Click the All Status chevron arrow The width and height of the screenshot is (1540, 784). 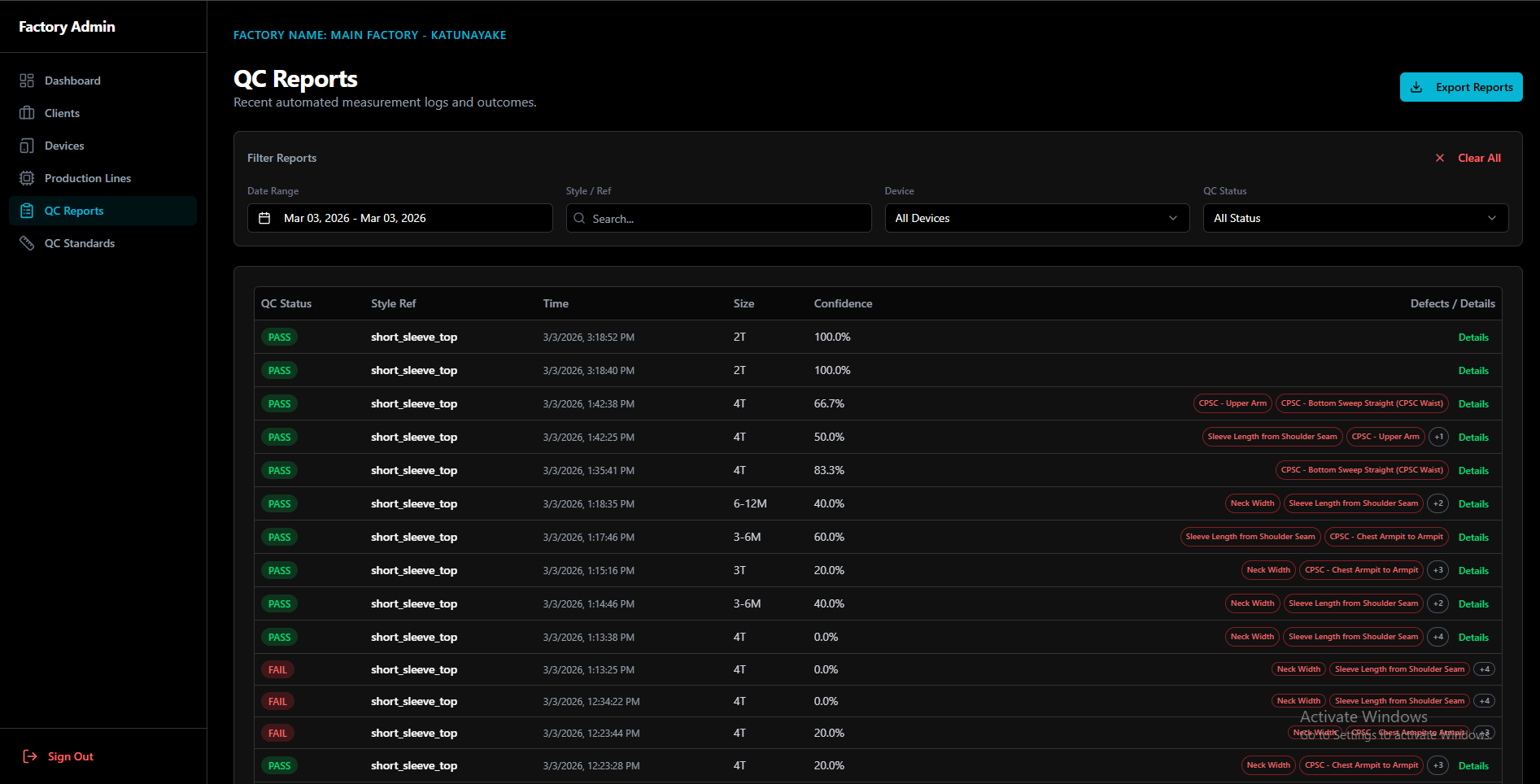coord(1492,218)
